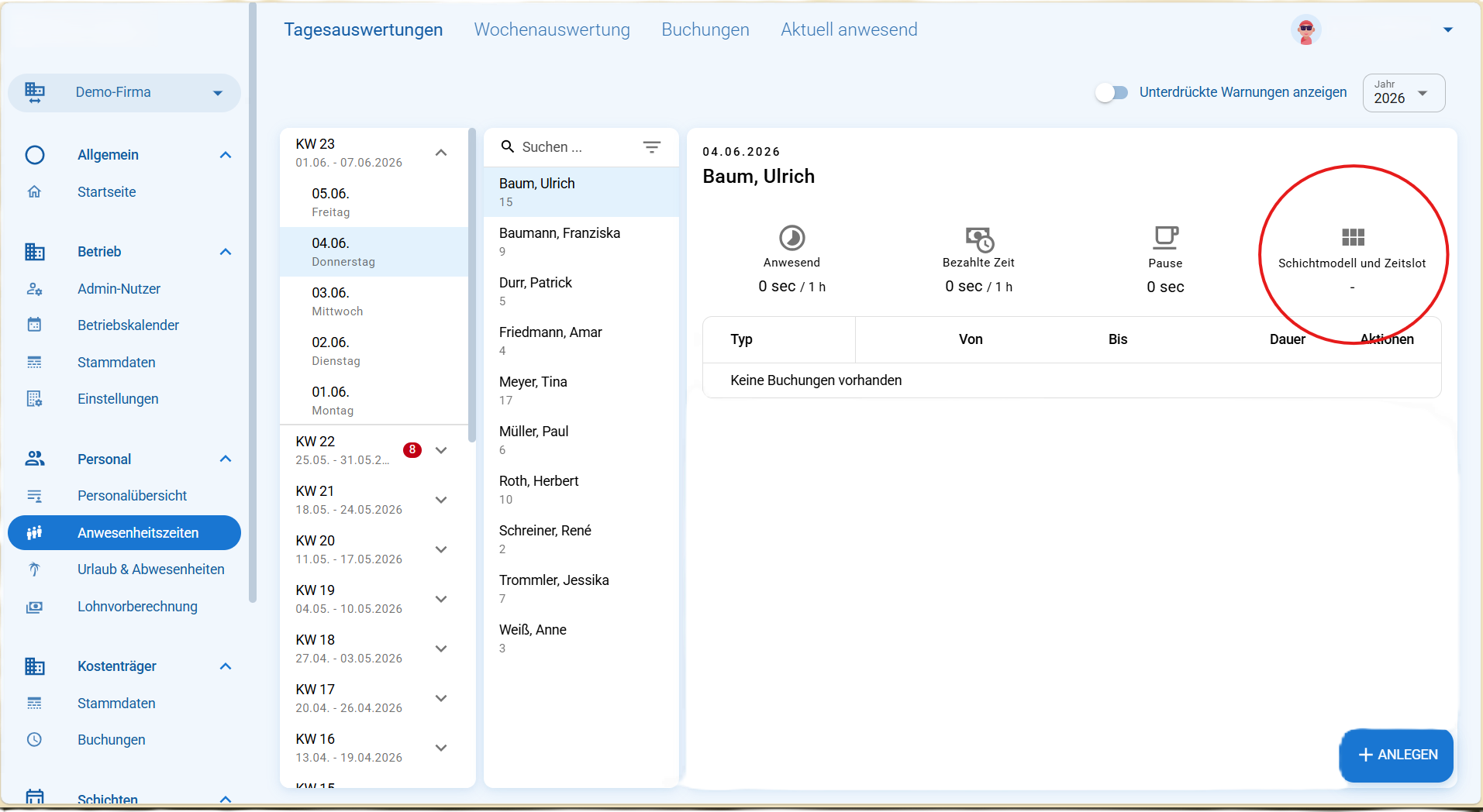Screen dimensions: 1483x812
Task: Click the Betrieb Stammdaten table icon
Action: (34, 362)
